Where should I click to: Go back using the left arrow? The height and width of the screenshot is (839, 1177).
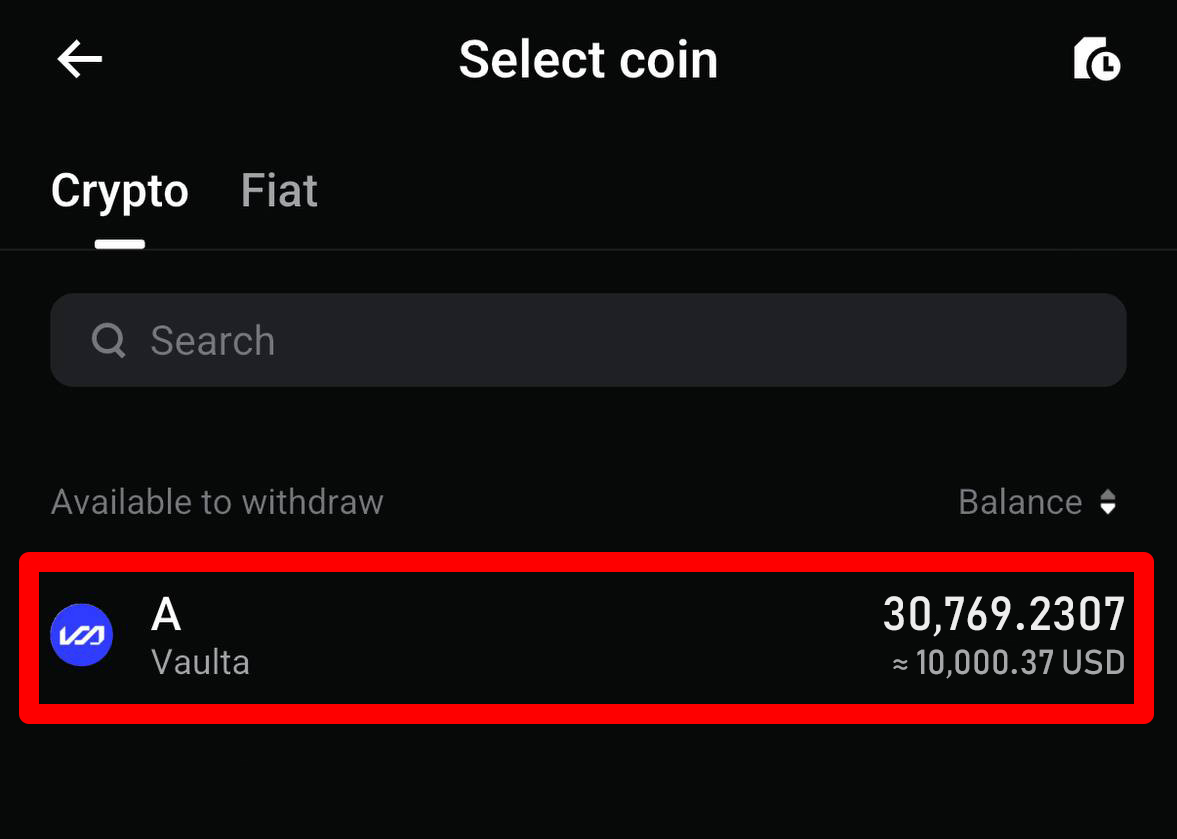[80, 60]
